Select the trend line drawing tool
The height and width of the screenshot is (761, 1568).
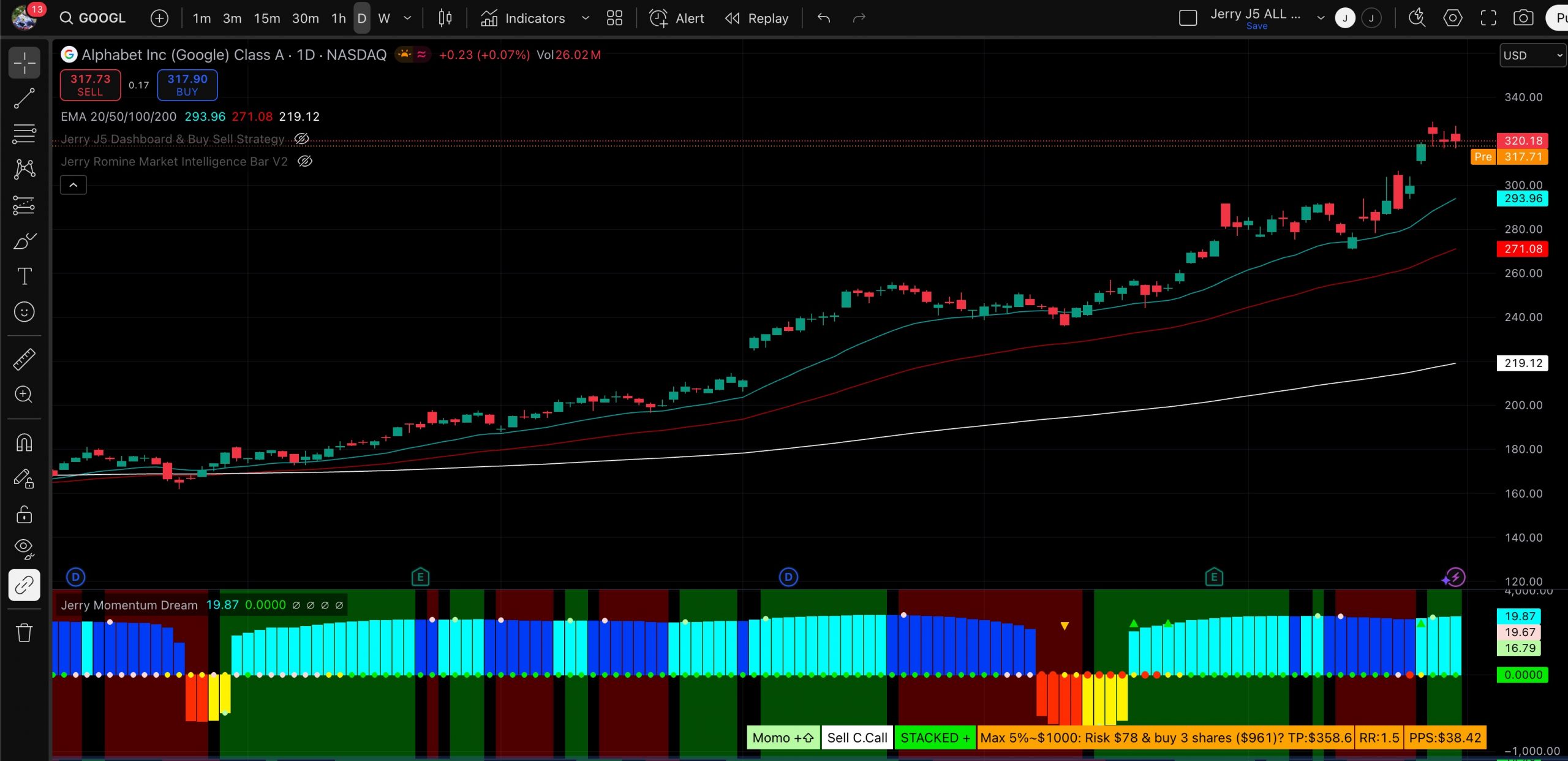[24, 98]
